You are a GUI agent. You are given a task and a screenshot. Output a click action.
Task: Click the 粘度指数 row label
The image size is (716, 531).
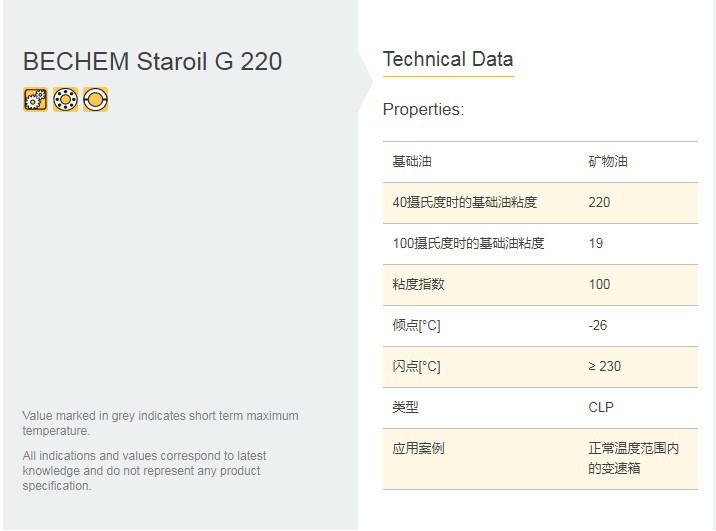coord(418,284)
